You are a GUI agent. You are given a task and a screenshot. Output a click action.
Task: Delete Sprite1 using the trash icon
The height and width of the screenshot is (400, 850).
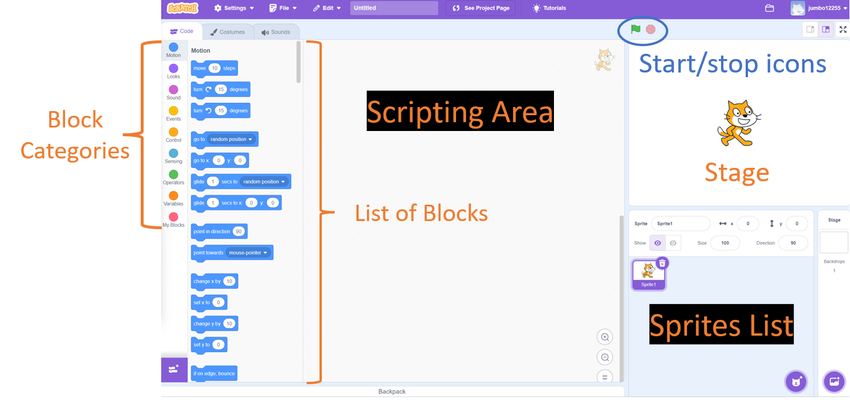(x=662, y=263)
